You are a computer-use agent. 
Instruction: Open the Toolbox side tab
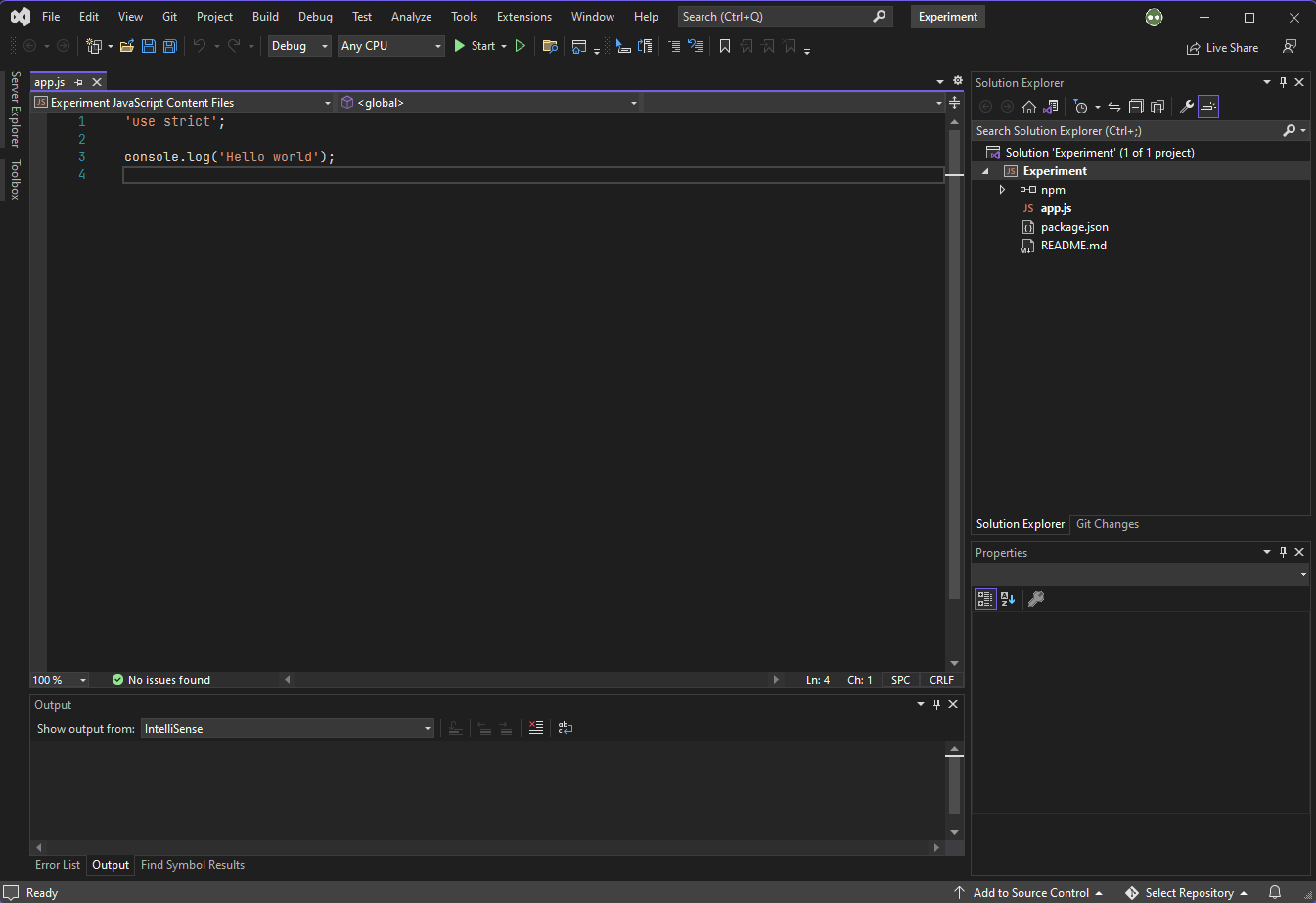tap(15, 179)
